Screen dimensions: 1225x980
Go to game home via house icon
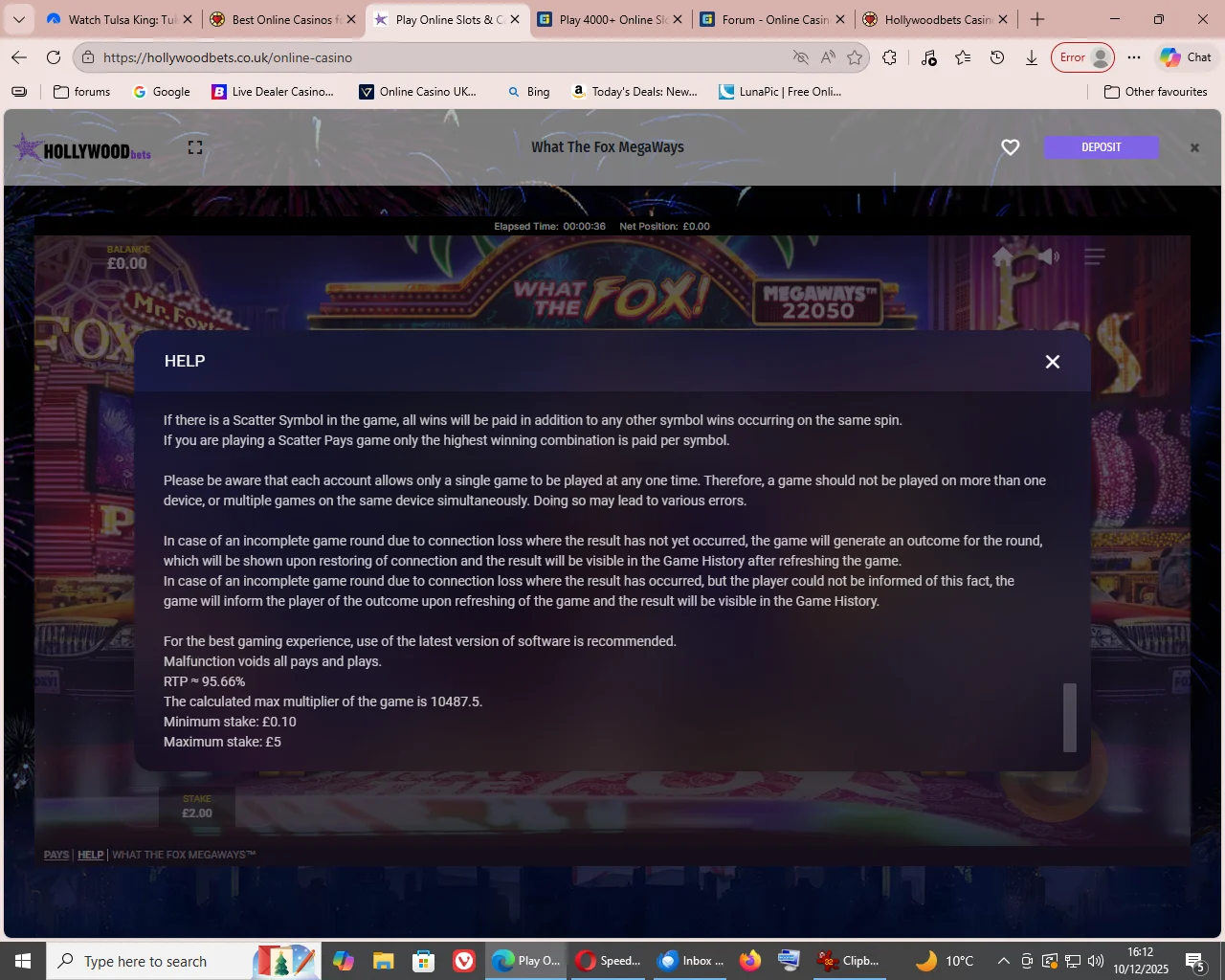tap(1003, 256)
